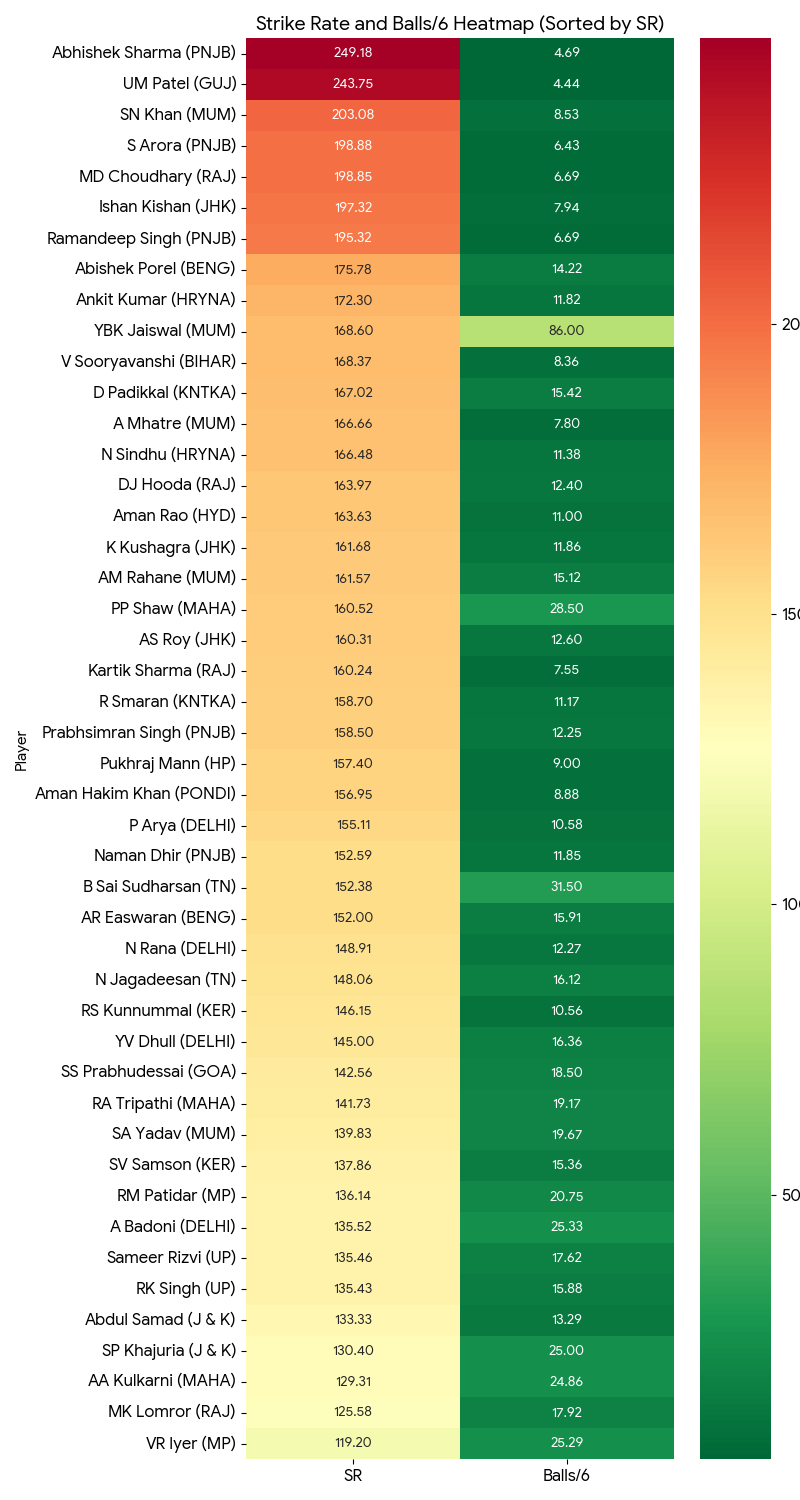Click the 203.08 strike rate cell

353,115
